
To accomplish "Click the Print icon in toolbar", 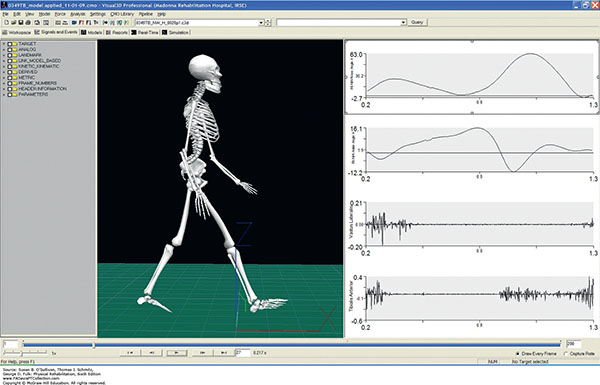I will coord(28,23).
